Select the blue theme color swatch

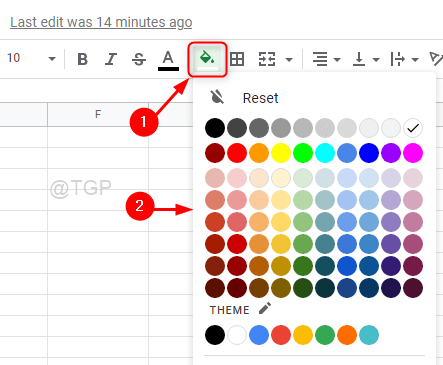[x=259, y=335]
